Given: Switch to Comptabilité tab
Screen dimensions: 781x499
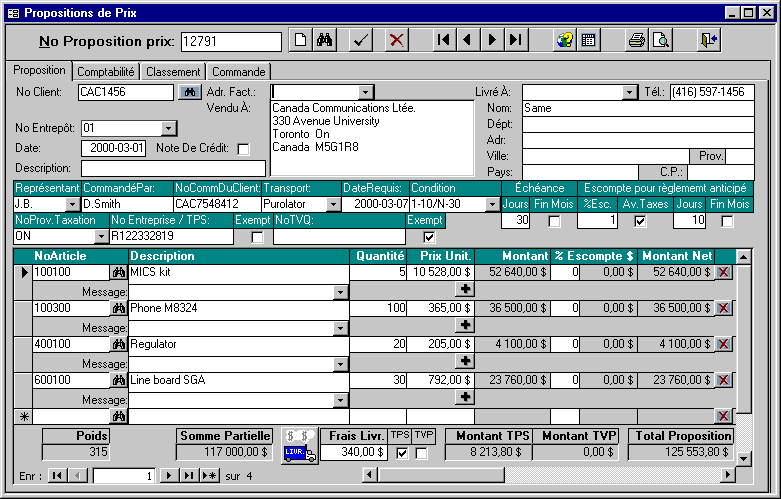Looking at the screenshot, I should click(x=106, y=72).
